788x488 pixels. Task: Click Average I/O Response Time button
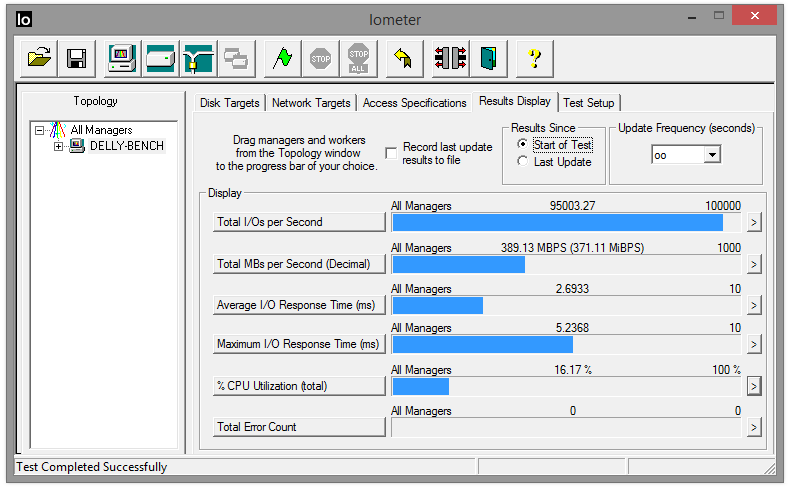[299, 305]
